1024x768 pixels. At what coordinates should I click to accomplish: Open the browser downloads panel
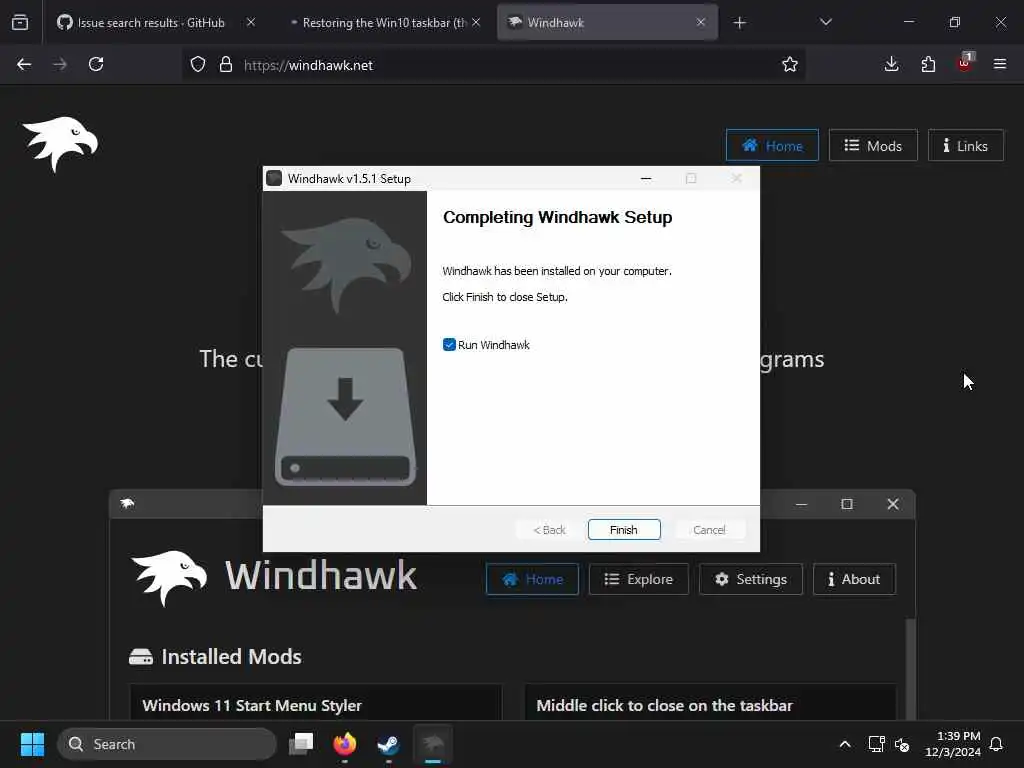point(891,64)
